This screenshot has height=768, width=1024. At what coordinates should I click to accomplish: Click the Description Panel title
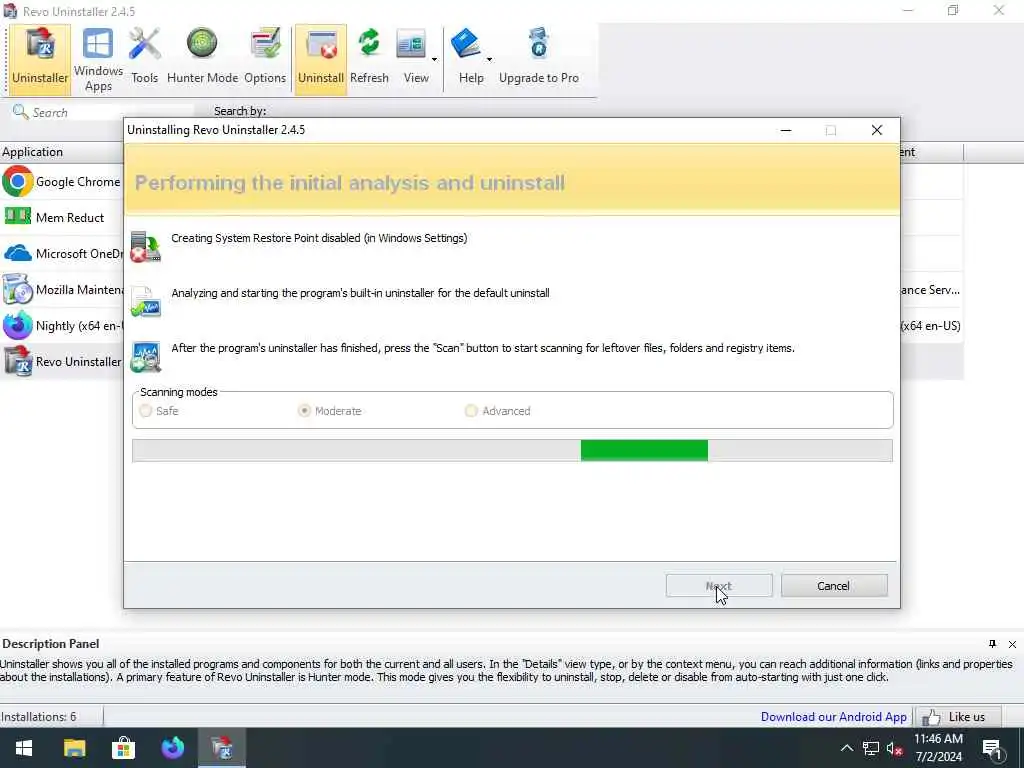point(51,644)
